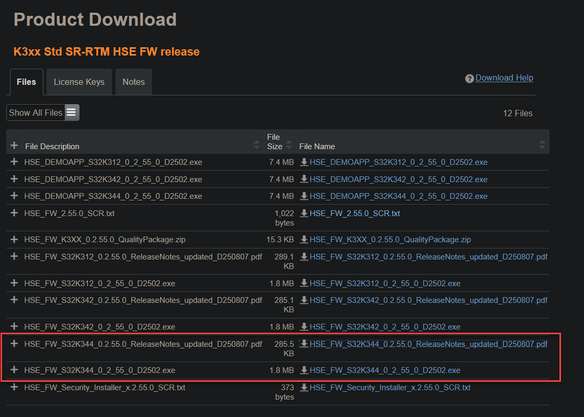The height and width of the screenshot is (417, 584).
Task: Open the Notes tab
Action: click(x=133, y=82)
